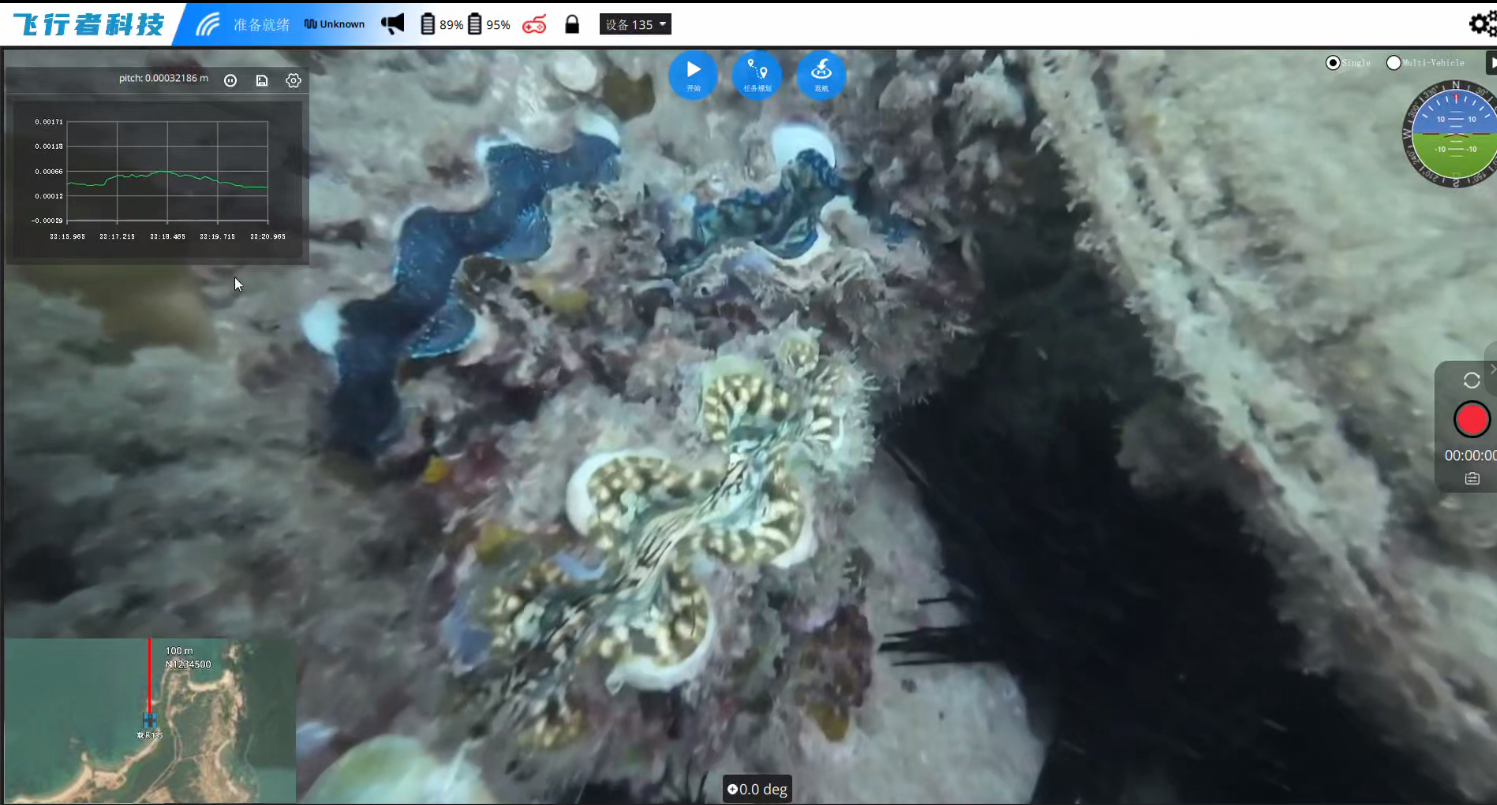
Task: Start video recording with the red button
Action: (1471, 421)
